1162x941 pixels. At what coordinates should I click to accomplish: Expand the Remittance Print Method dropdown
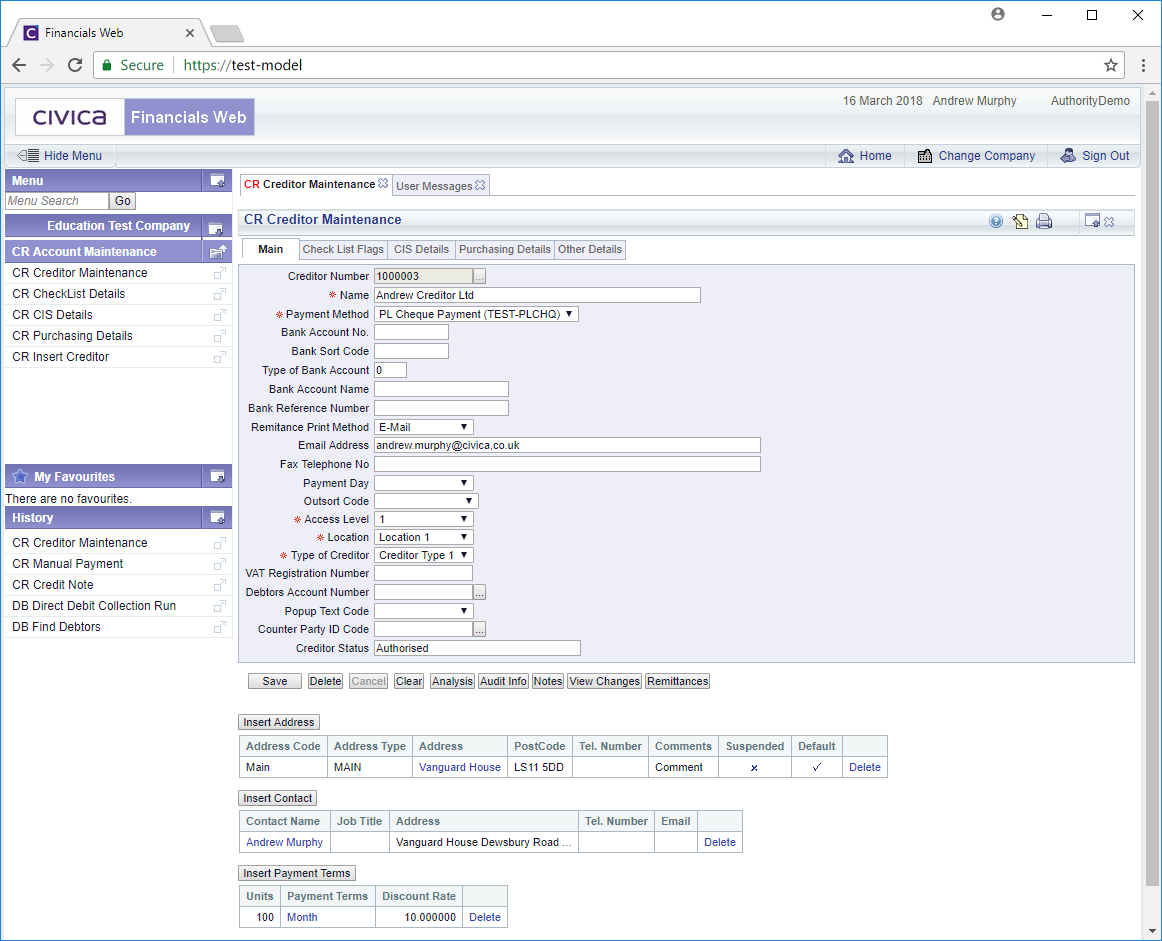424,427
